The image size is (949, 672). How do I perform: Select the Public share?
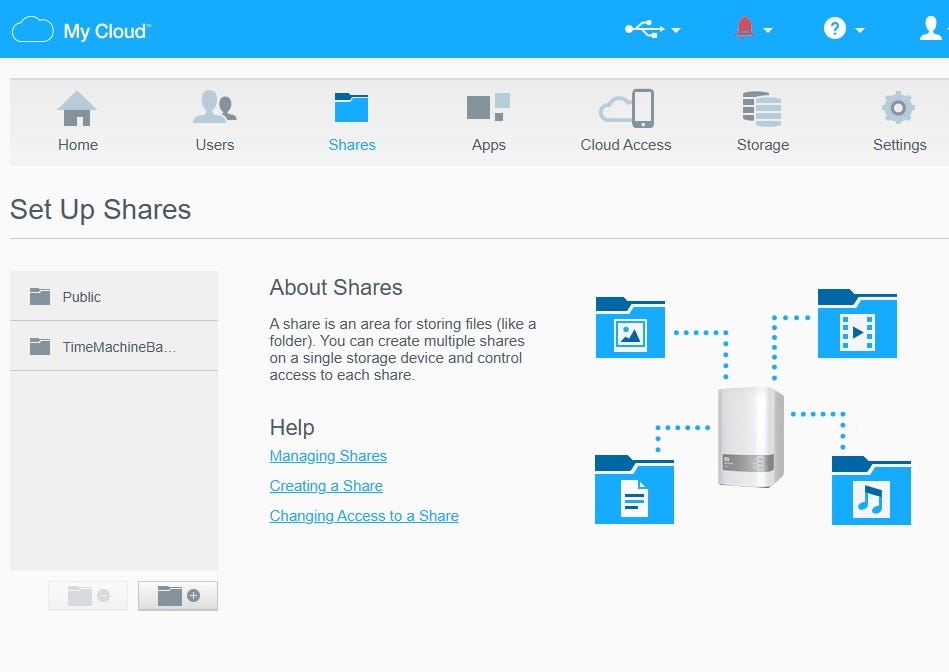[x=114, y=297]
